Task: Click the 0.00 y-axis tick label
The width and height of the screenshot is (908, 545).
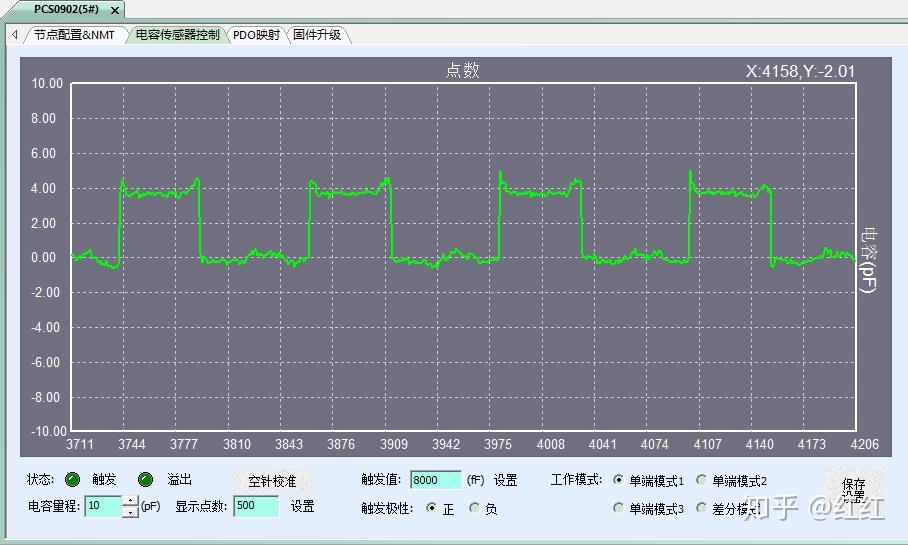Action: [43, 258]
